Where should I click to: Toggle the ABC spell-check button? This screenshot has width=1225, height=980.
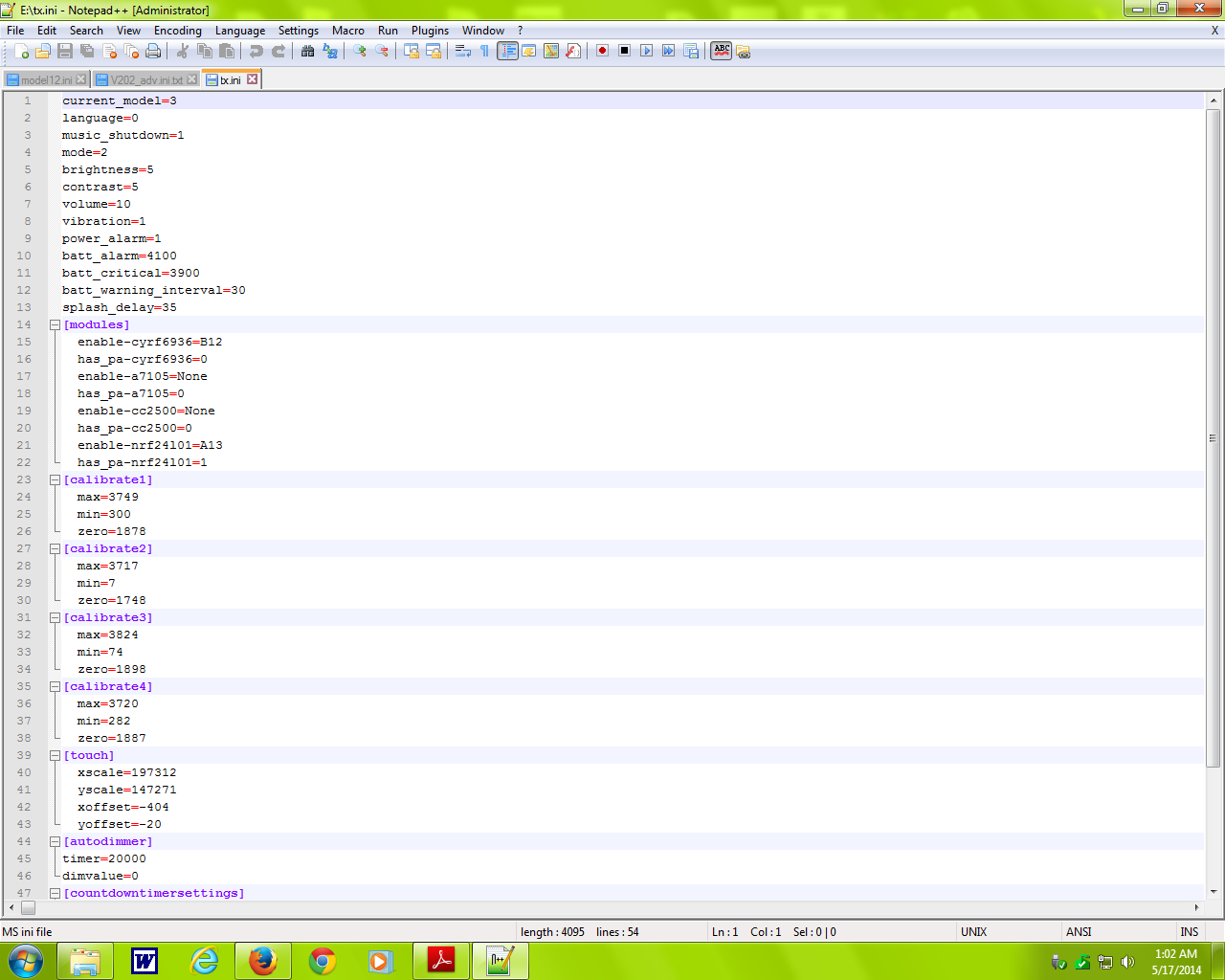[722, 51]
